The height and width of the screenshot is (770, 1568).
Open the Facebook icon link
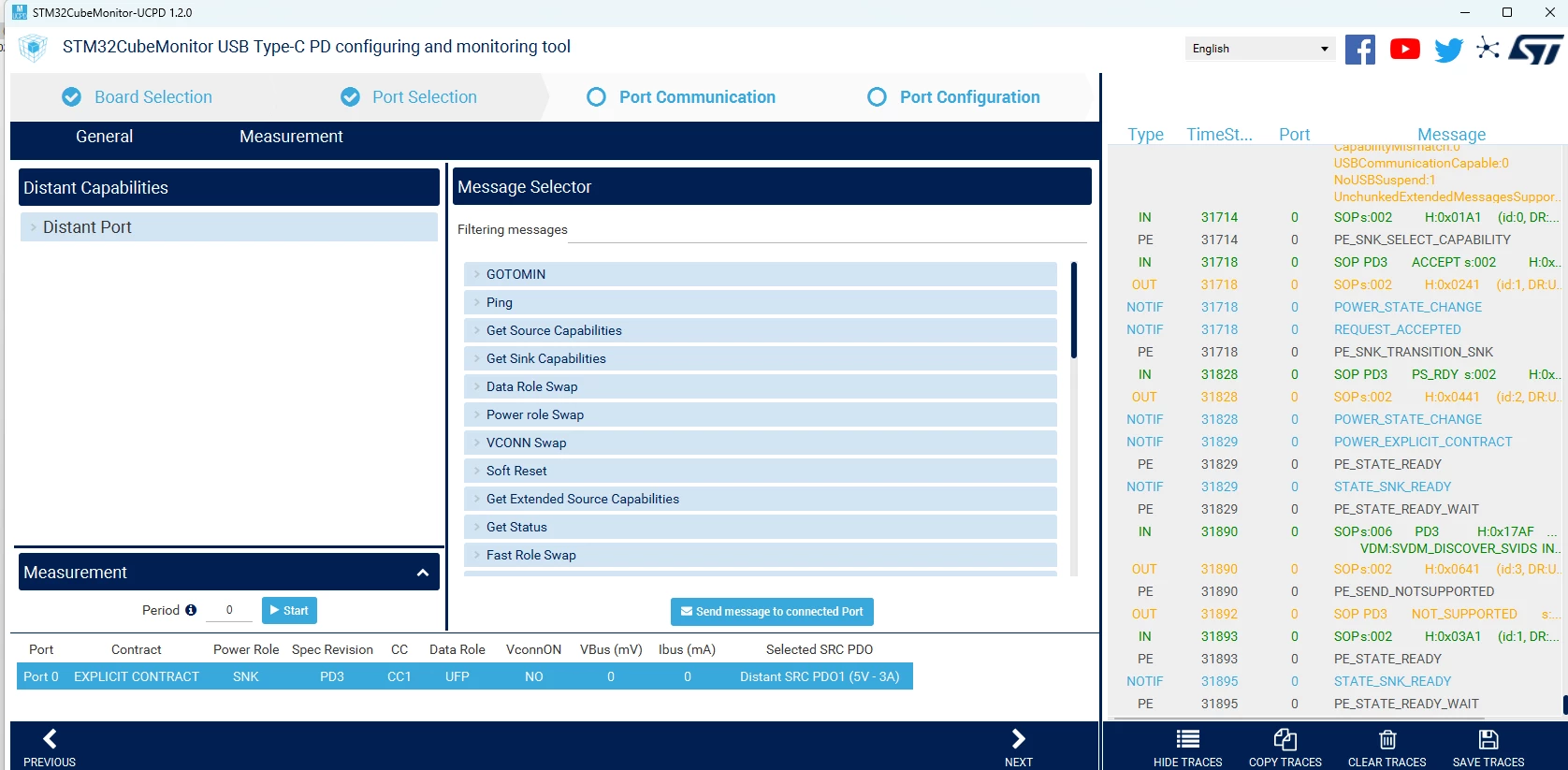pos(1360,50)
